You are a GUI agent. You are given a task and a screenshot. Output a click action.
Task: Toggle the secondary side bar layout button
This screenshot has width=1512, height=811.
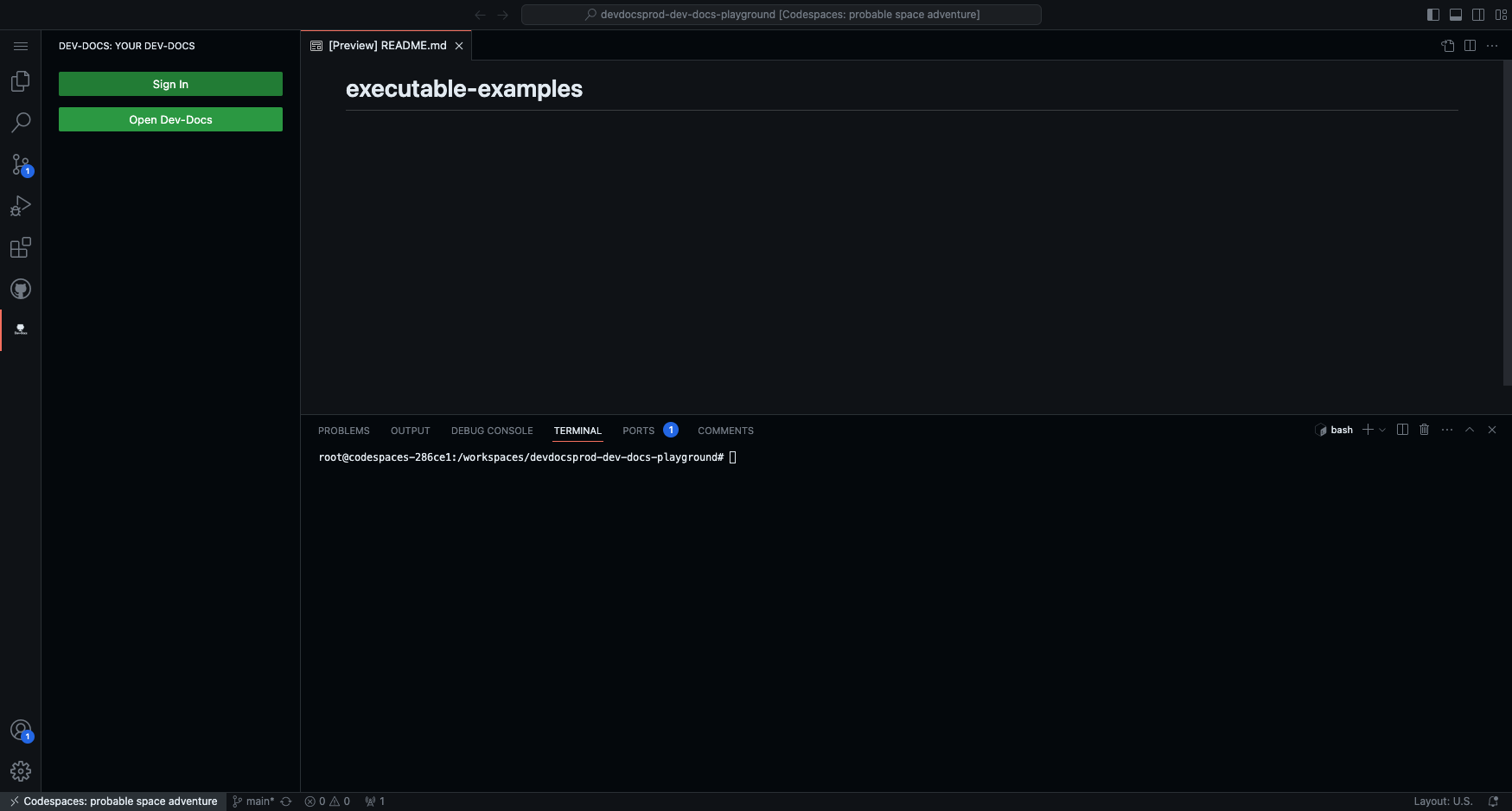(x=1478, y=15)
